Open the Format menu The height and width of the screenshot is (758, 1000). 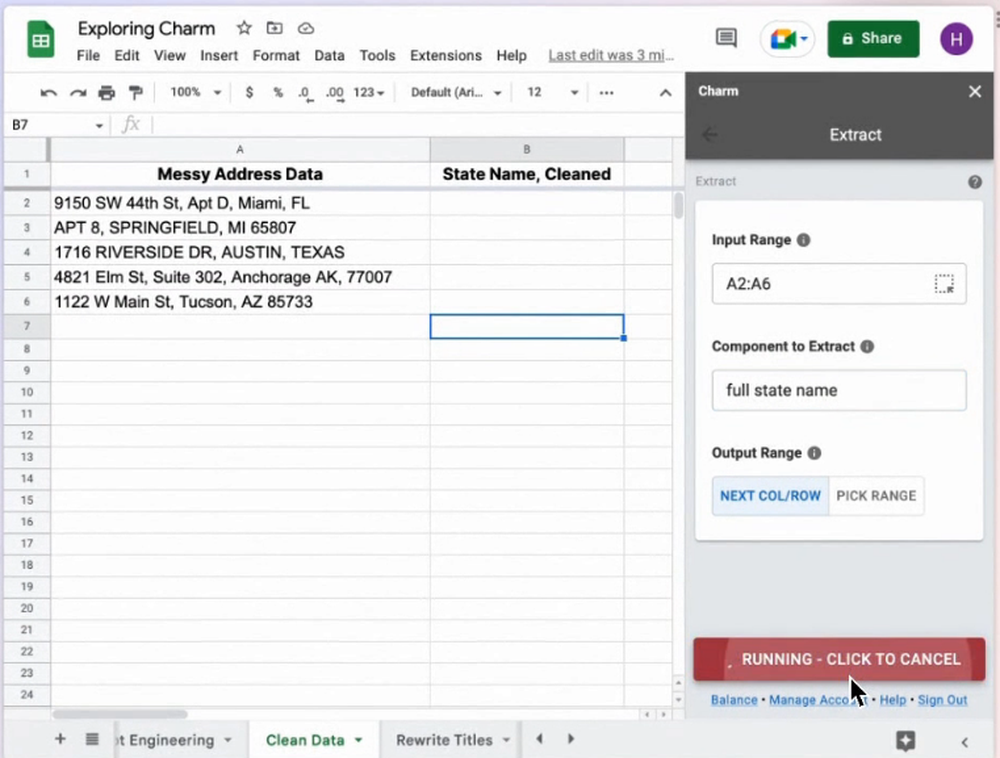pos(276,56)
